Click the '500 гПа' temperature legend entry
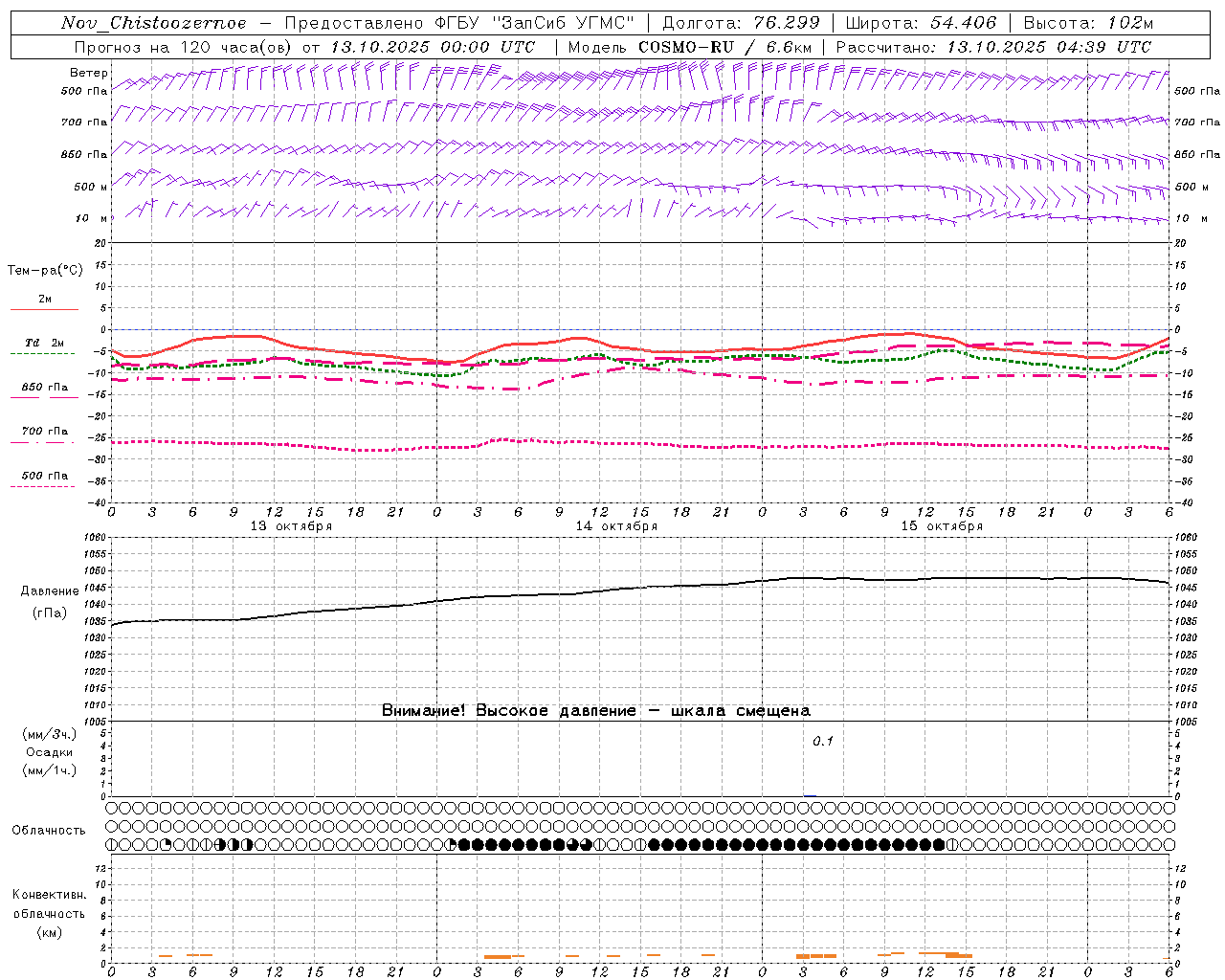Image resolution: width=1225 pixels, height=980 pixels. click(x=45, y=475)
